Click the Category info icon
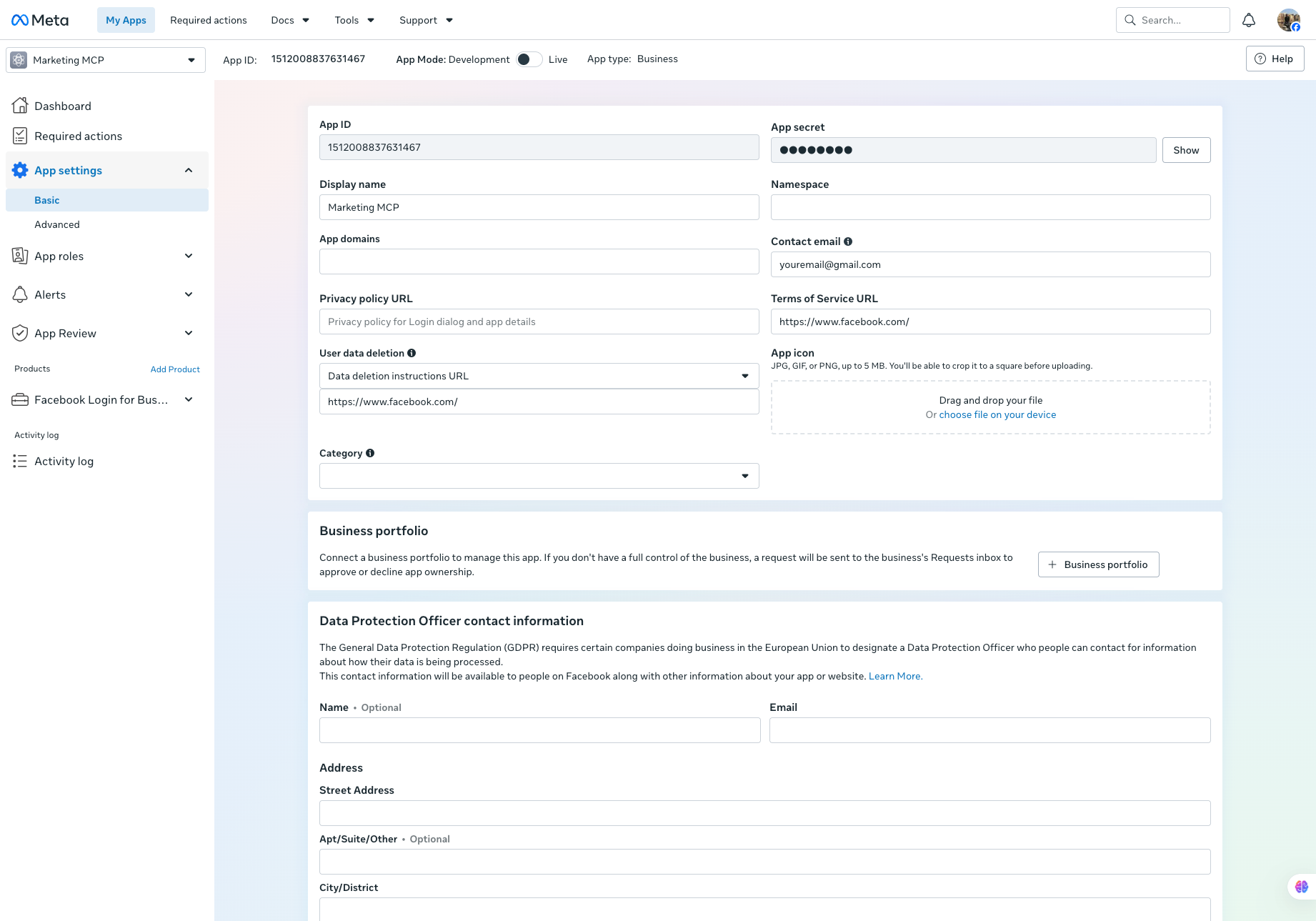Image resolution: width=1316 pixels, height=921 pixels. point(370,453)
